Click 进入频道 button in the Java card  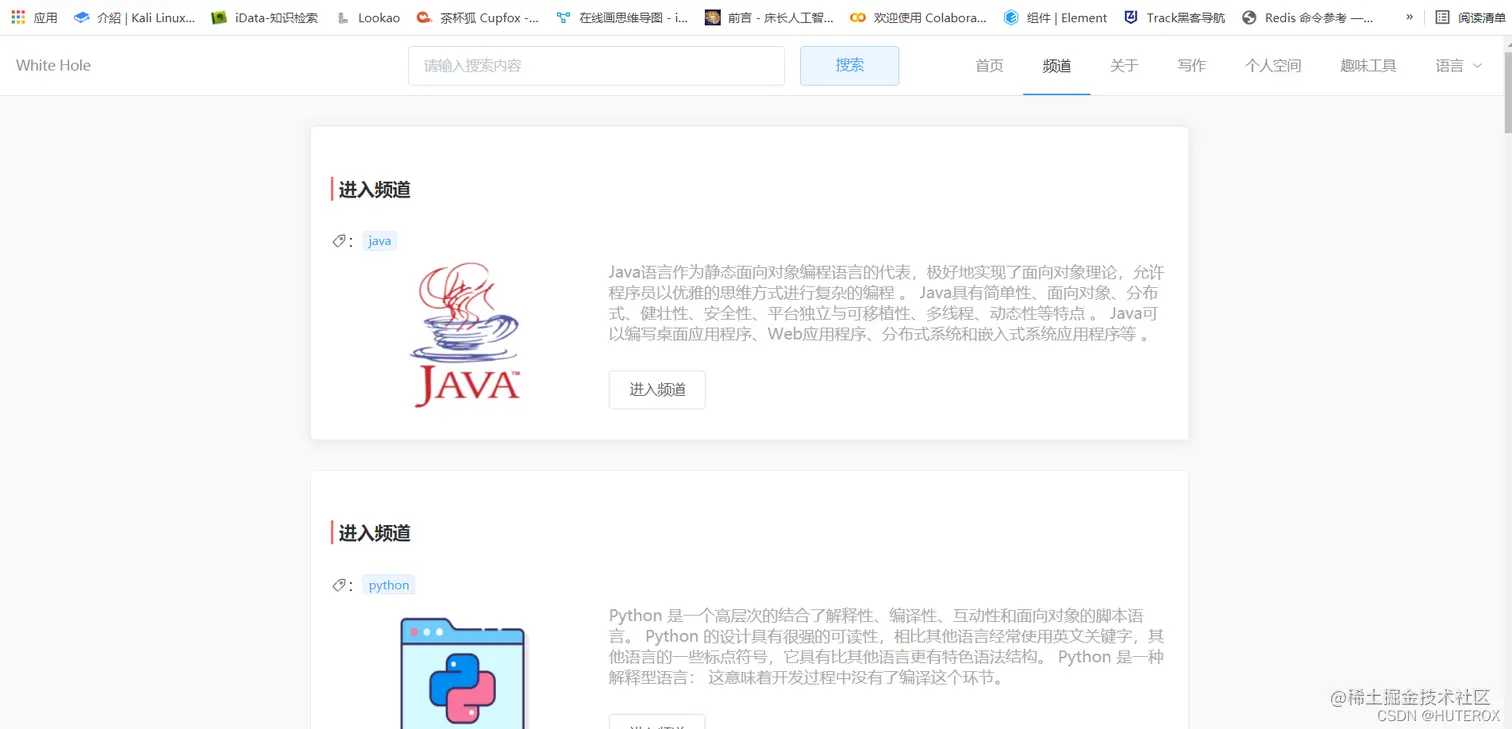click(x=657, y=390)
